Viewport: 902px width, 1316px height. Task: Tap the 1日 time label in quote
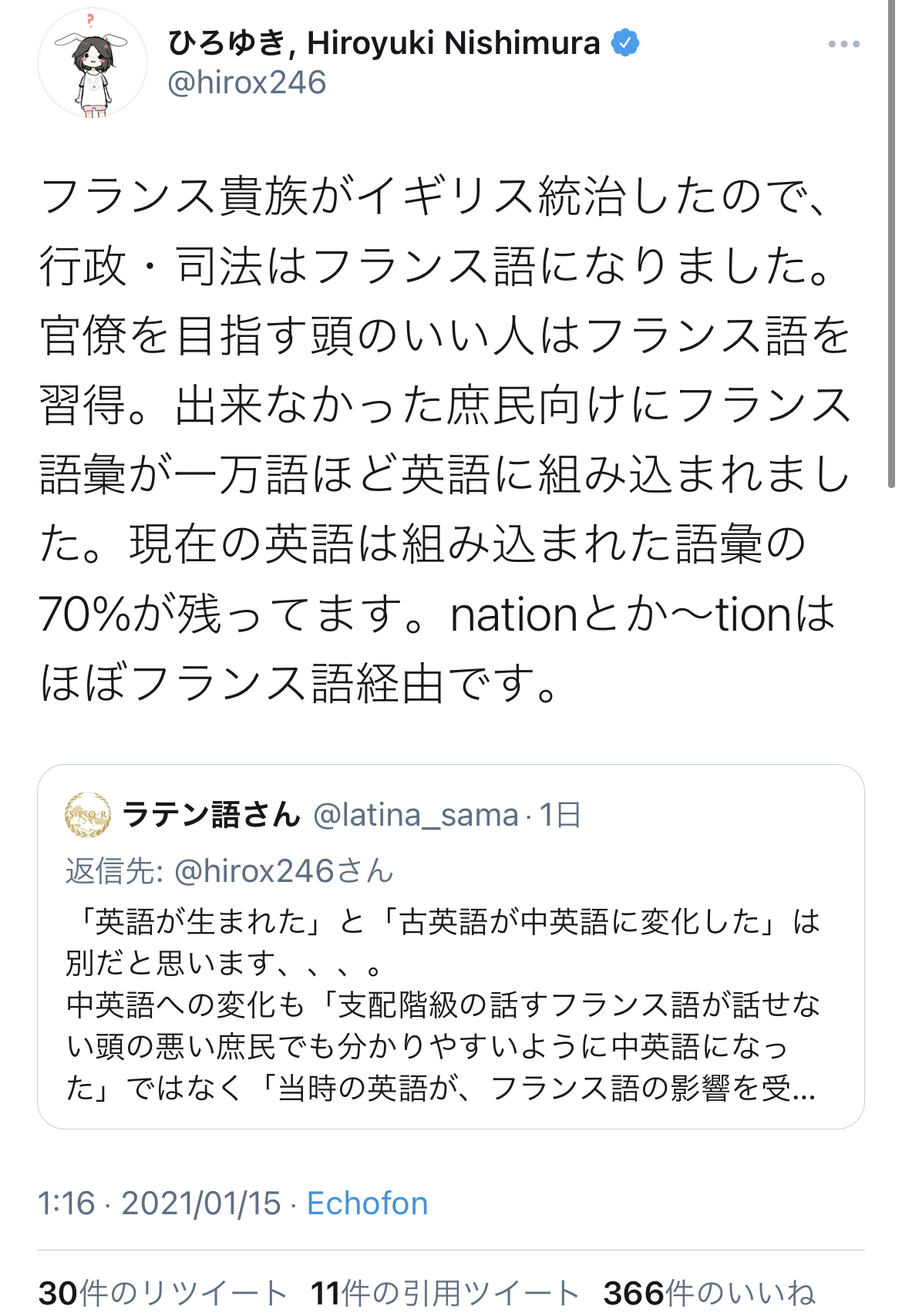560,815
